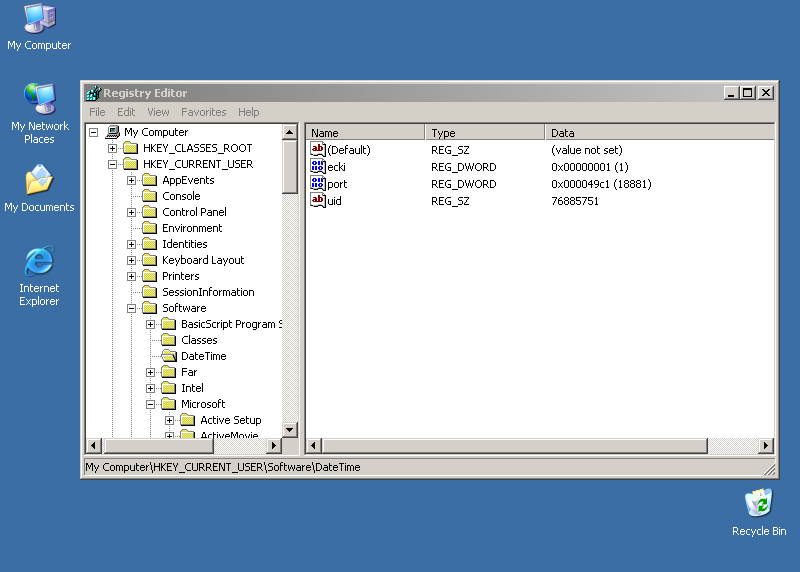Expand the Printers key

point(132,277)
